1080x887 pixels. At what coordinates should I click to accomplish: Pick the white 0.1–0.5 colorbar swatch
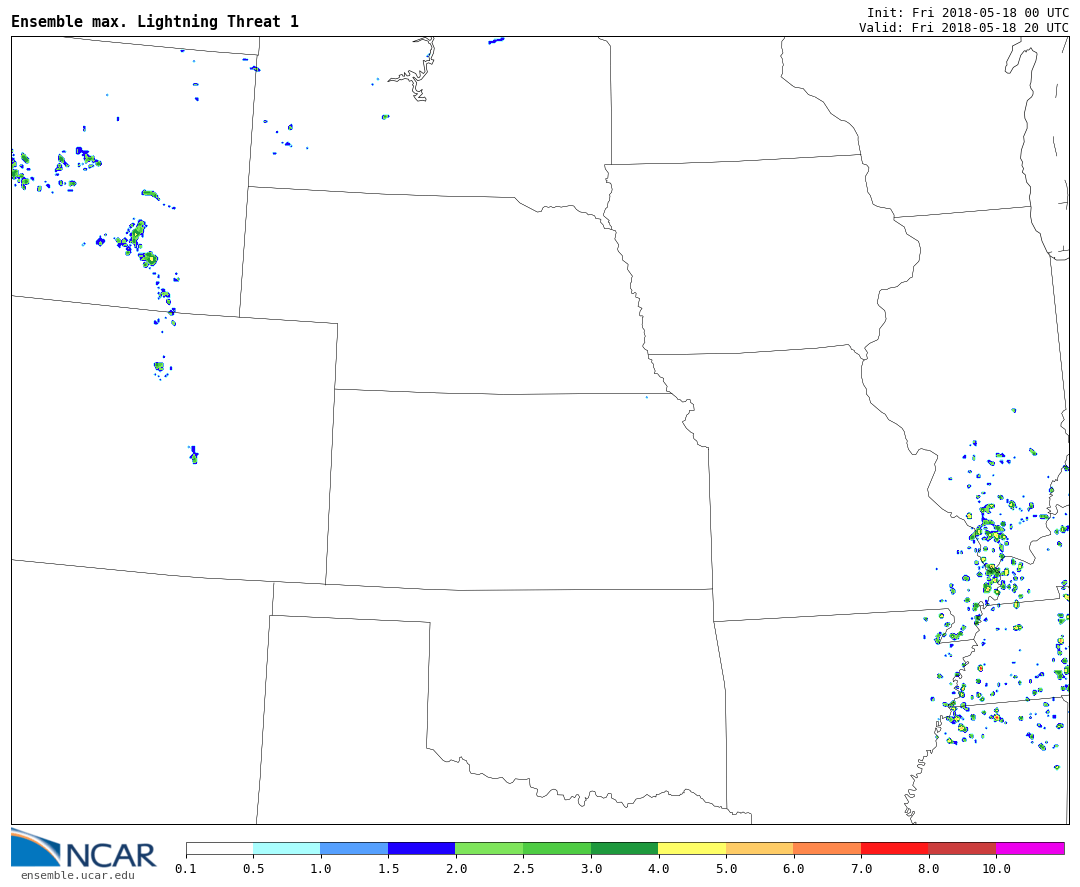click(220, 848)
